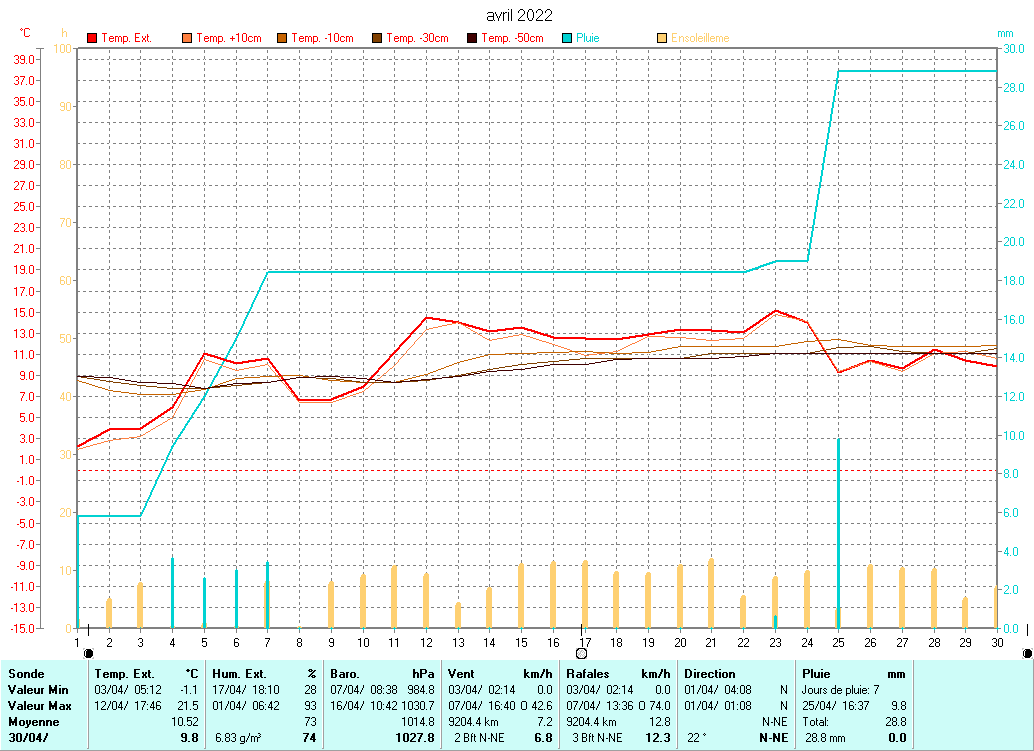This screenshot has width=1034, height=751.
Task: Click the orange Temp. +10cm legend swatch
Action: click(x=188, y=38)
